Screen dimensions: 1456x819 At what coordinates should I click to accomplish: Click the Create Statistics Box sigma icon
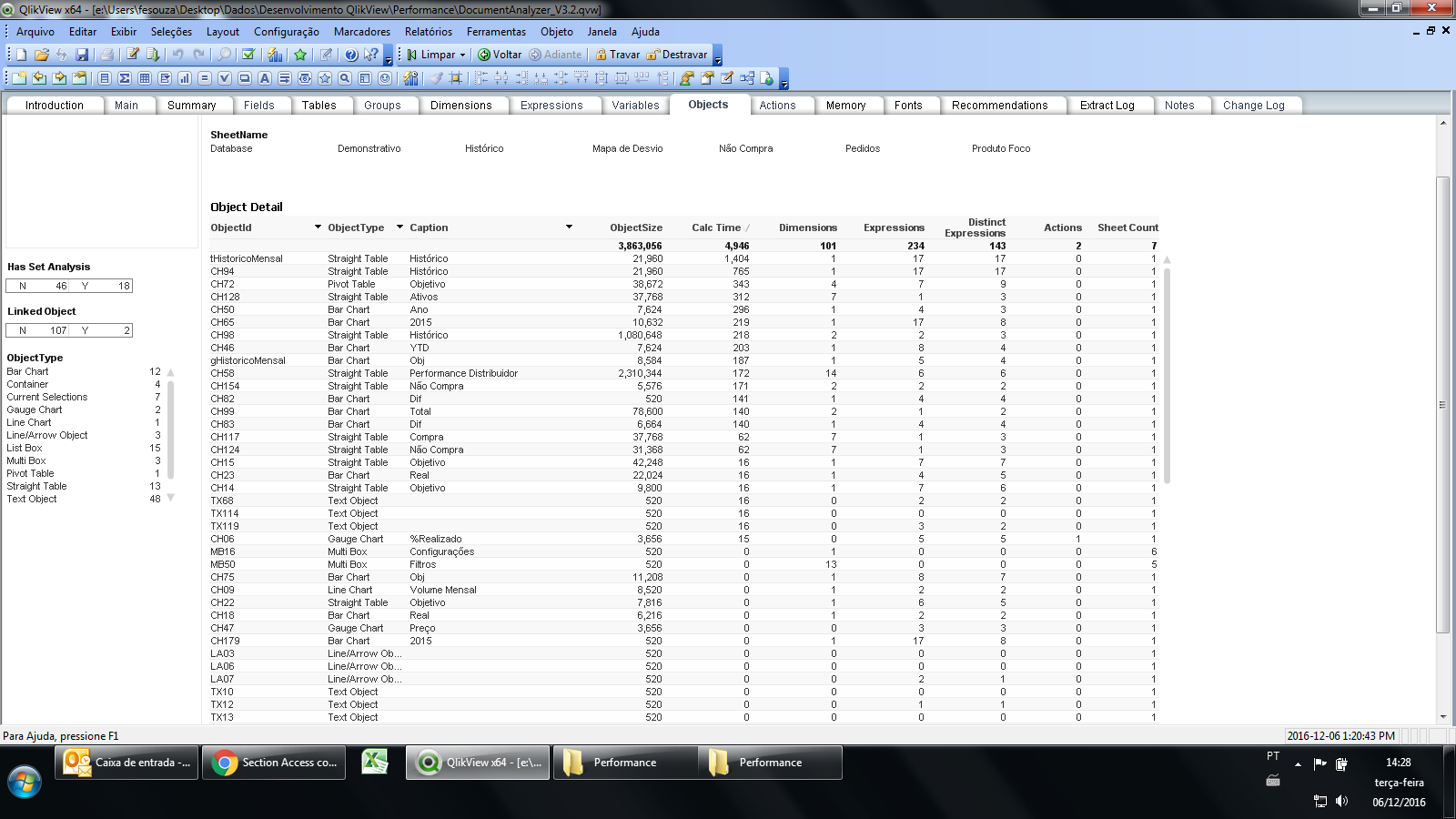[125, 78]
